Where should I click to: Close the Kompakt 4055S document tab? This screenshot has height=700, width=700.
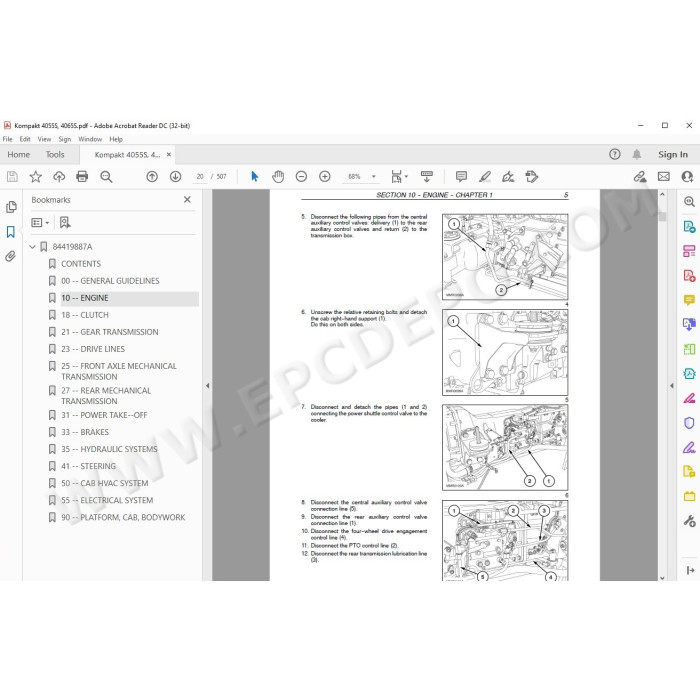[x=169, y=154]
